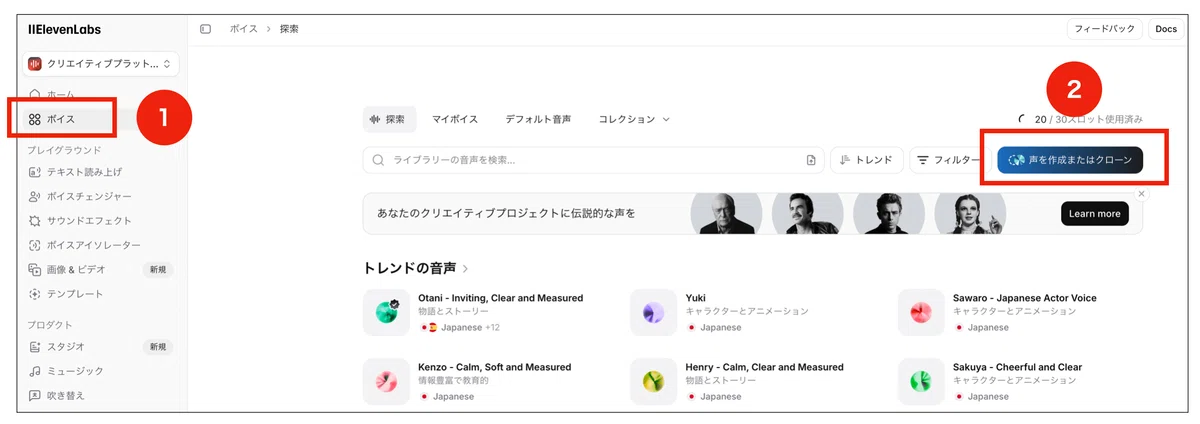This screenshot has height=424, width=1200.
Task: Focus the ライブラリーの音声を検索 search field
Action: click(x=594, y=160)
